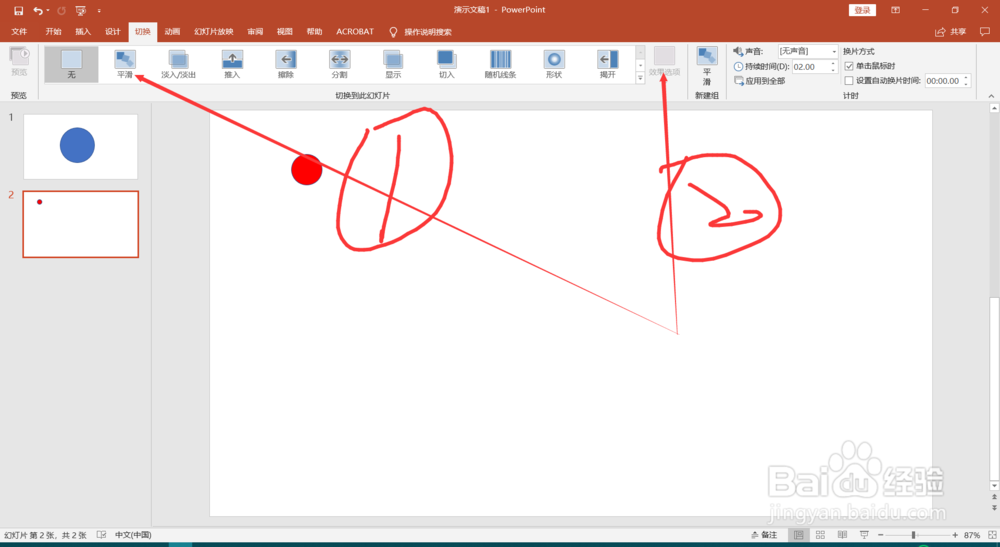Go to previous slide via double-up arrow
This screenshot has height=547, width=1000.
click(994, 497)
